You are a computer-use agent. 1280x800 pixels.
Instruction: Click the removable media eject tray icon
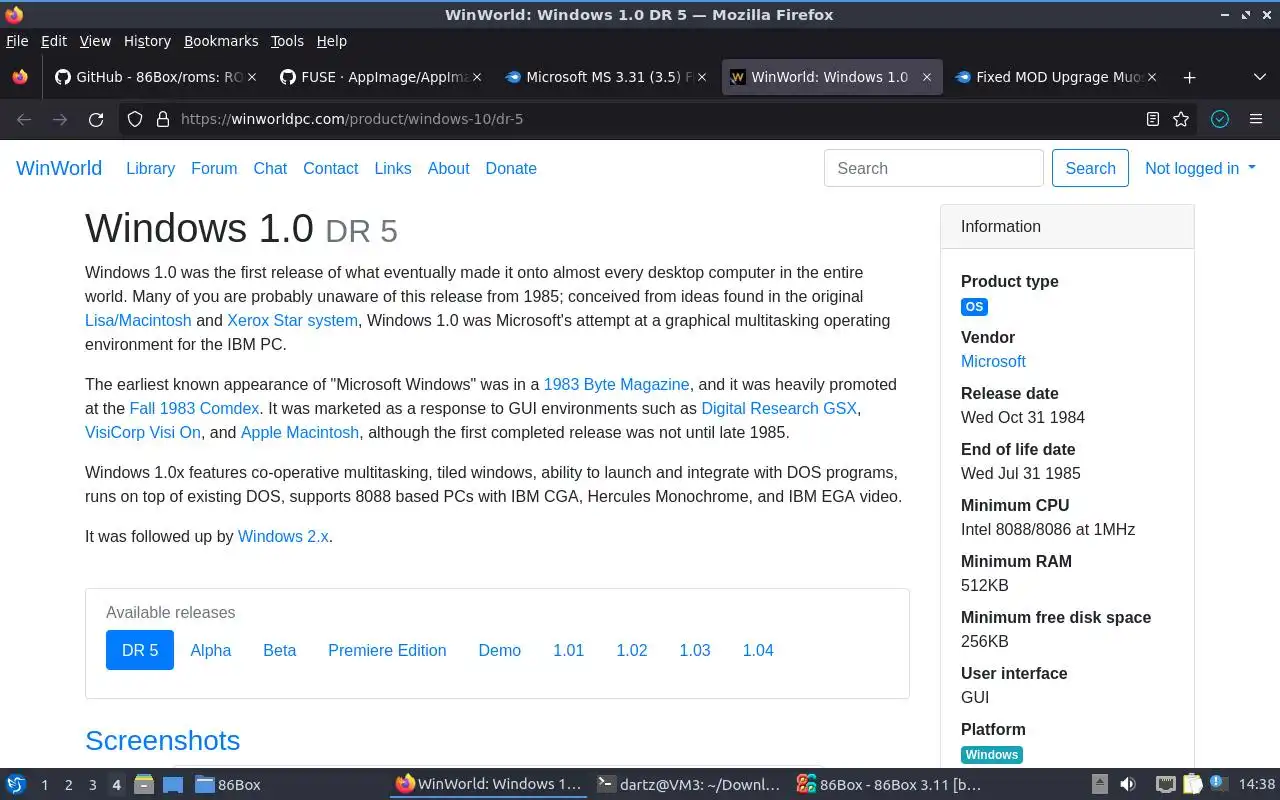(x=1099, y=784)
